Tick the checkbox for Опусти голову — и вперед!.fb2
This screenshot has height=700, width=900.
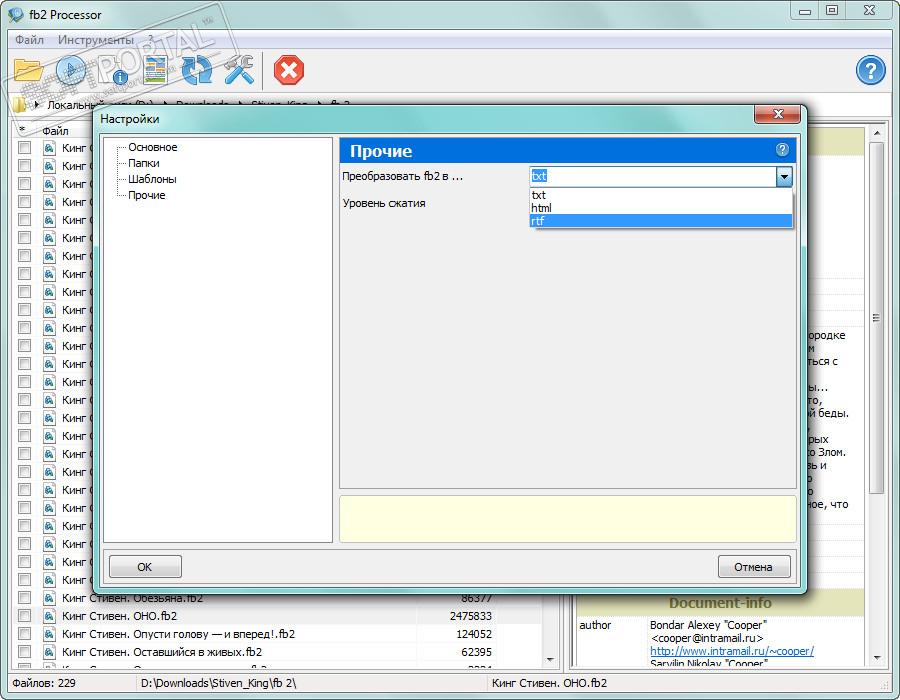pyautogui.click(x=24, y=633)
